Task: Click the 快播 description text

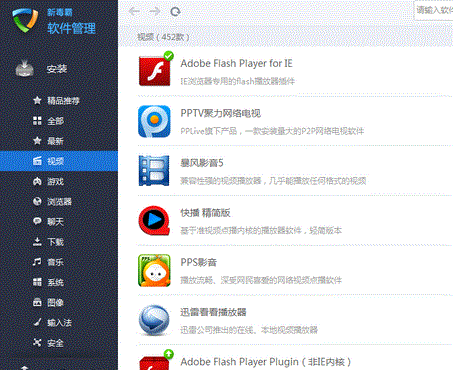Action: pos(261,230)
